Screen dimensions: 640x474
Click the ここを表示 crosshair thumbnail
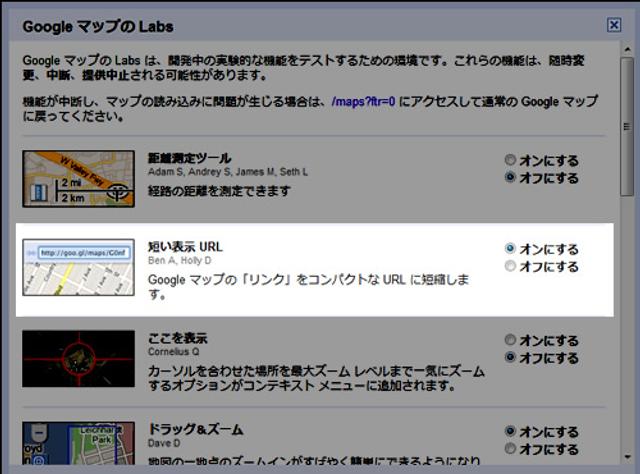pyautogui.click(x=78, y=358)
